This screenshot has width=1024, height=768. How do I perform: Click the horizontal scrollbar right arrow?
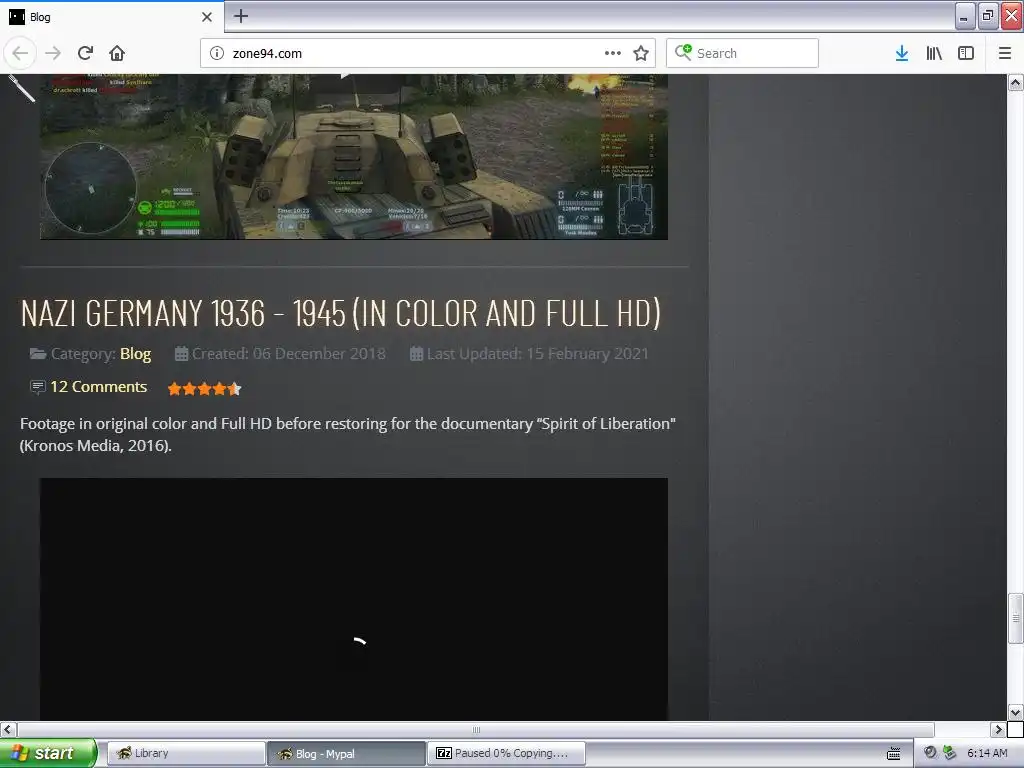tap(998, 729)
